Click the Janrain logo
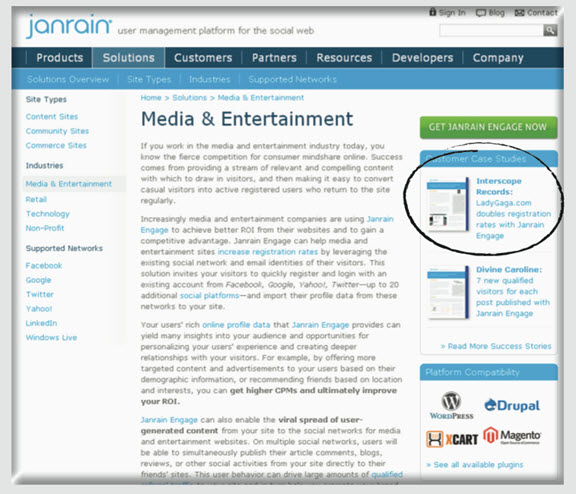Screen dimensions: 576x494 click(69, 26)
